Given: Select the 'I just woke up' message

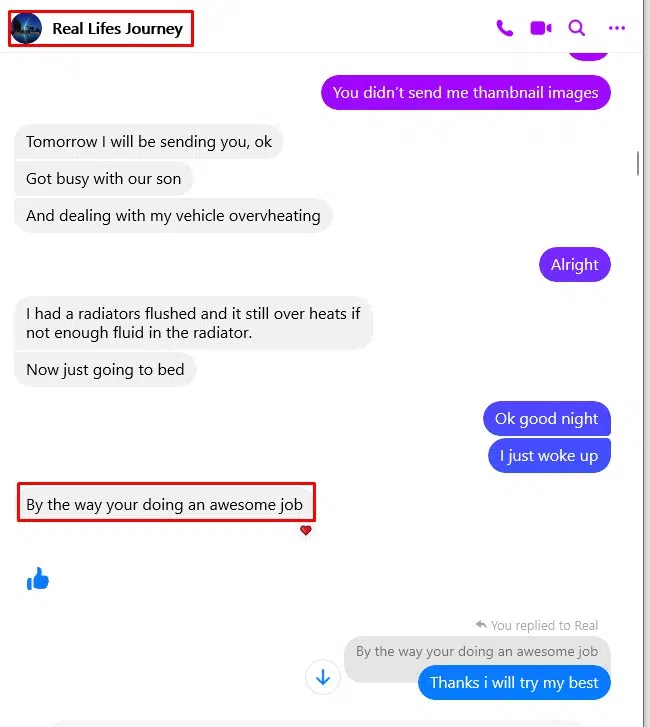Looking at the screenshot, I should (549, 456).
